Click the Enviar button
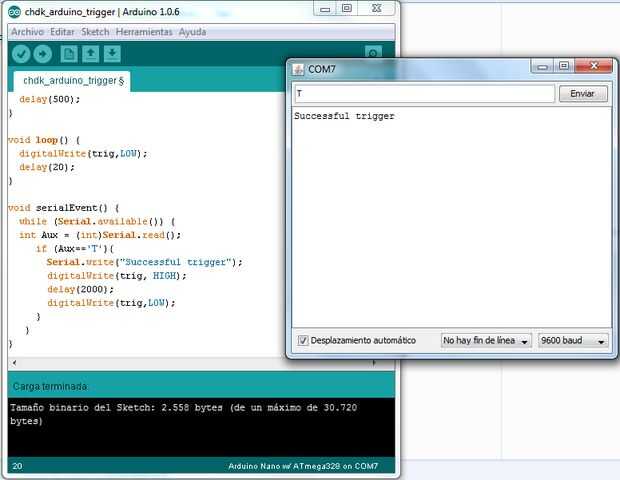Screen dimensions: 620x480 583,94
